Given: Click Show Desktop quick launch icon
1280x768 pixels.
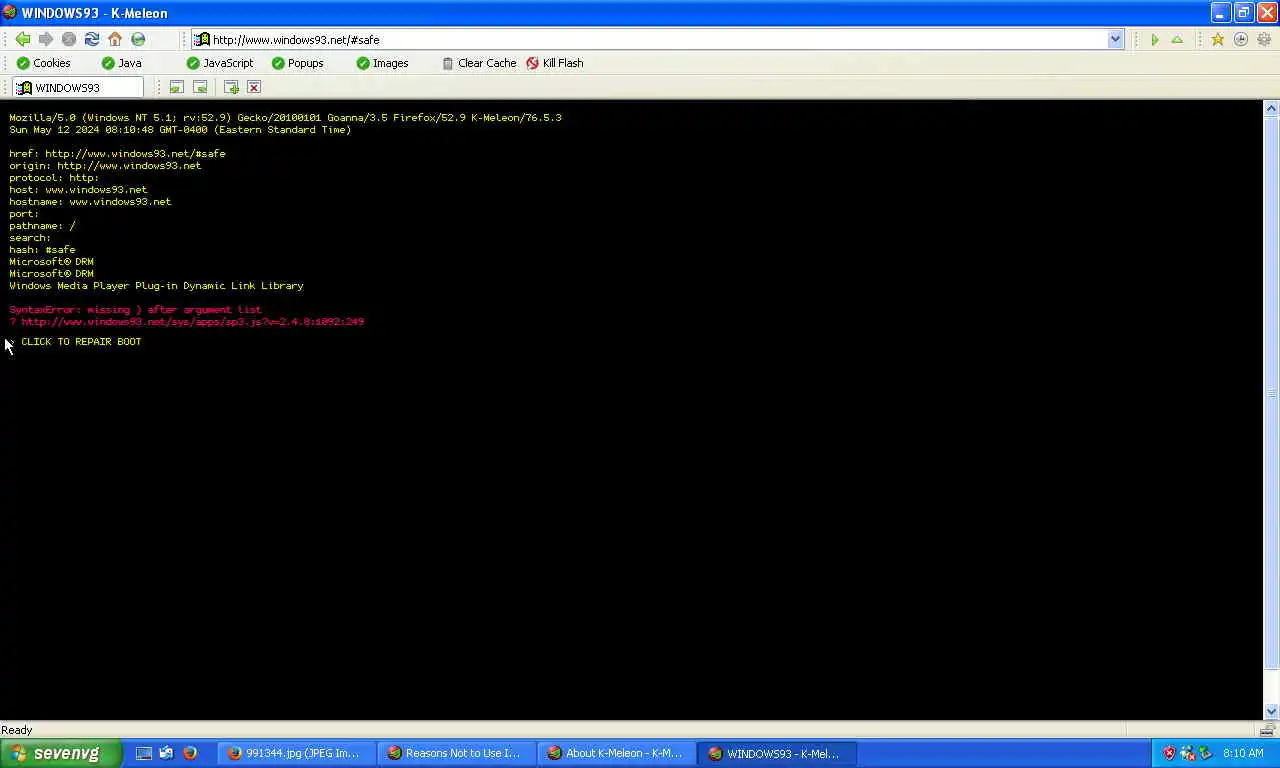Looking at the screenshot, I should [143, 754].
